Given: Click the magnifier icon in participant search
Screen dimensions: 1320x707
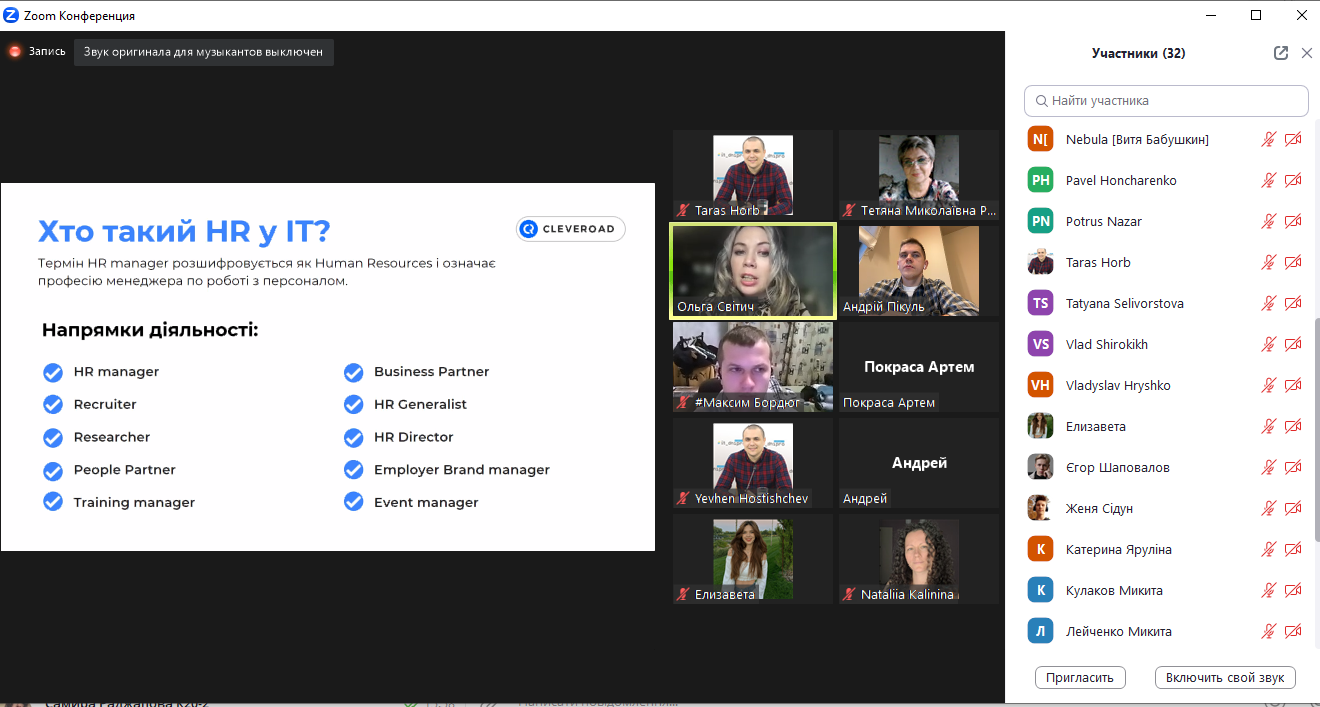Looking at the screenshot, I should click(1042, 101).
